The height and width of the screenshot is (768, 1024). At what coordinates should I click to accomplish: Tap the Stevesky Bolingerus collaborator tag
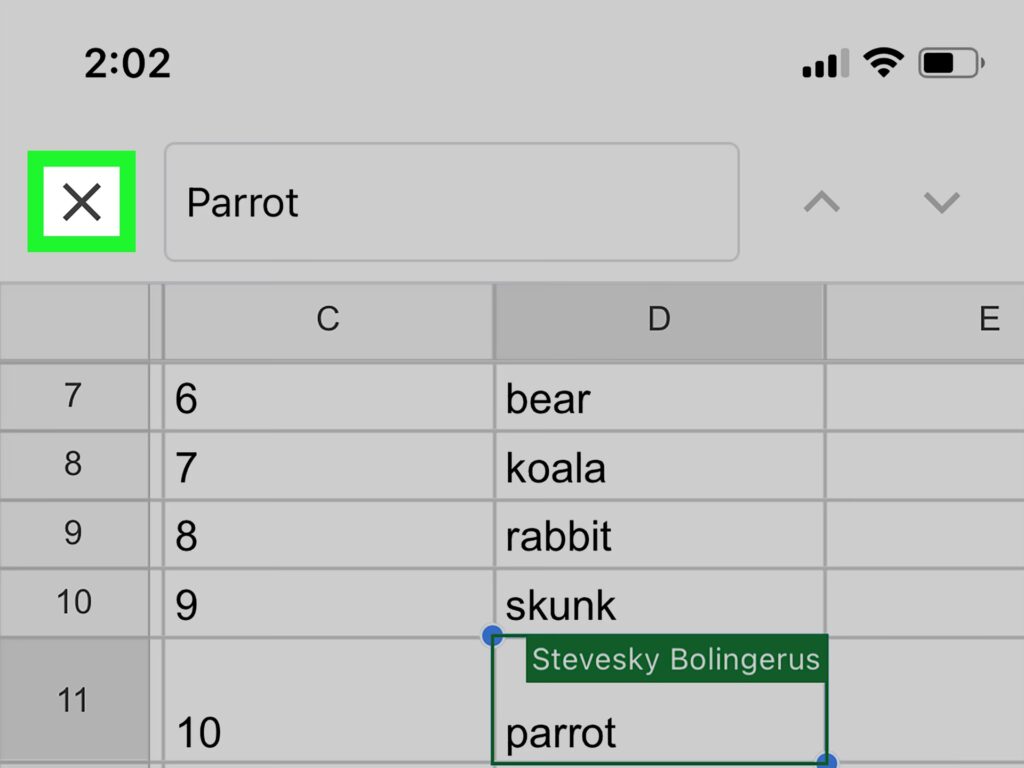[675, 660]
